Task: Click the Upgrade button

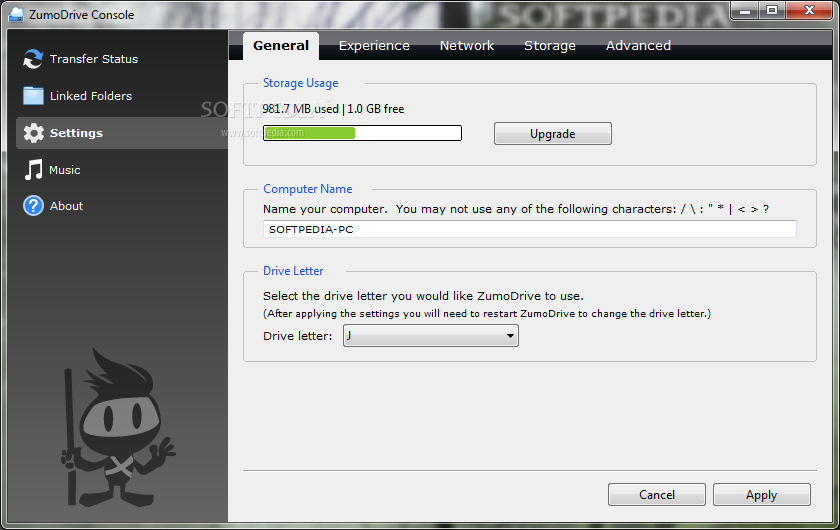Action: click(x=552, y=133)
